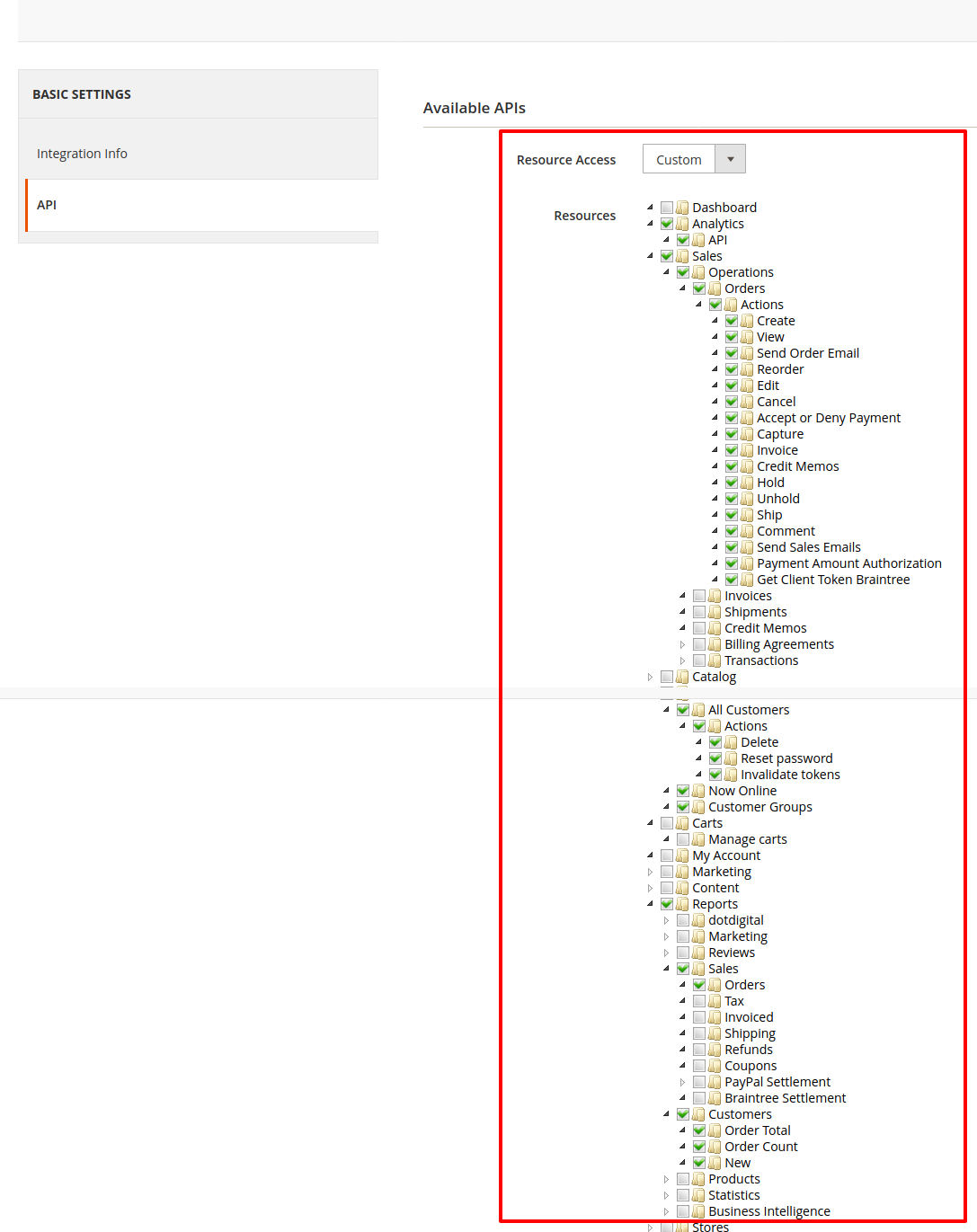Select the New customers report label
Viewport: 977px width, 1232px height.
(x=737, y=1163)
